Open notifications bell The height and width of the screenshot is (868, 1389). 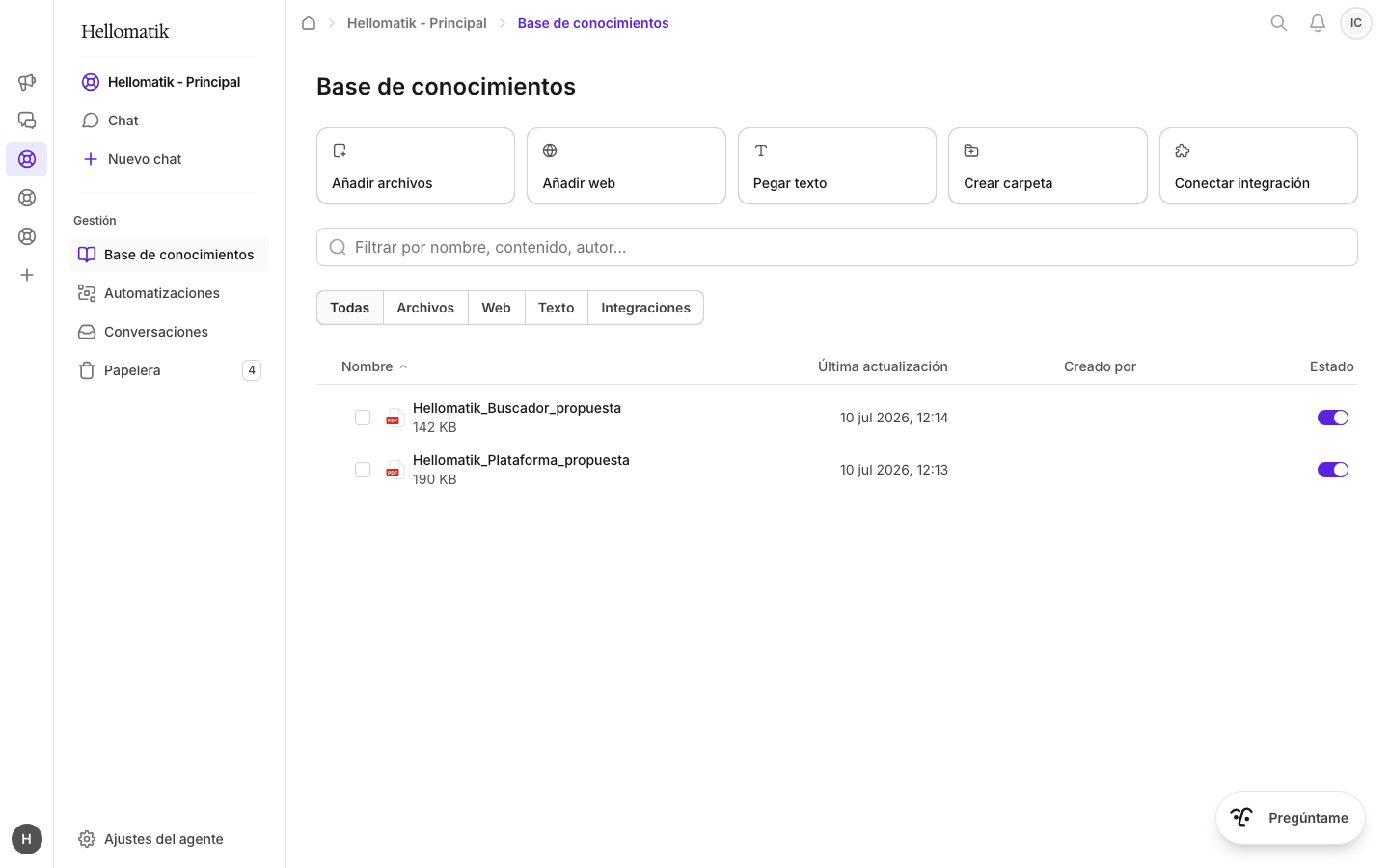click(1318, 23)
